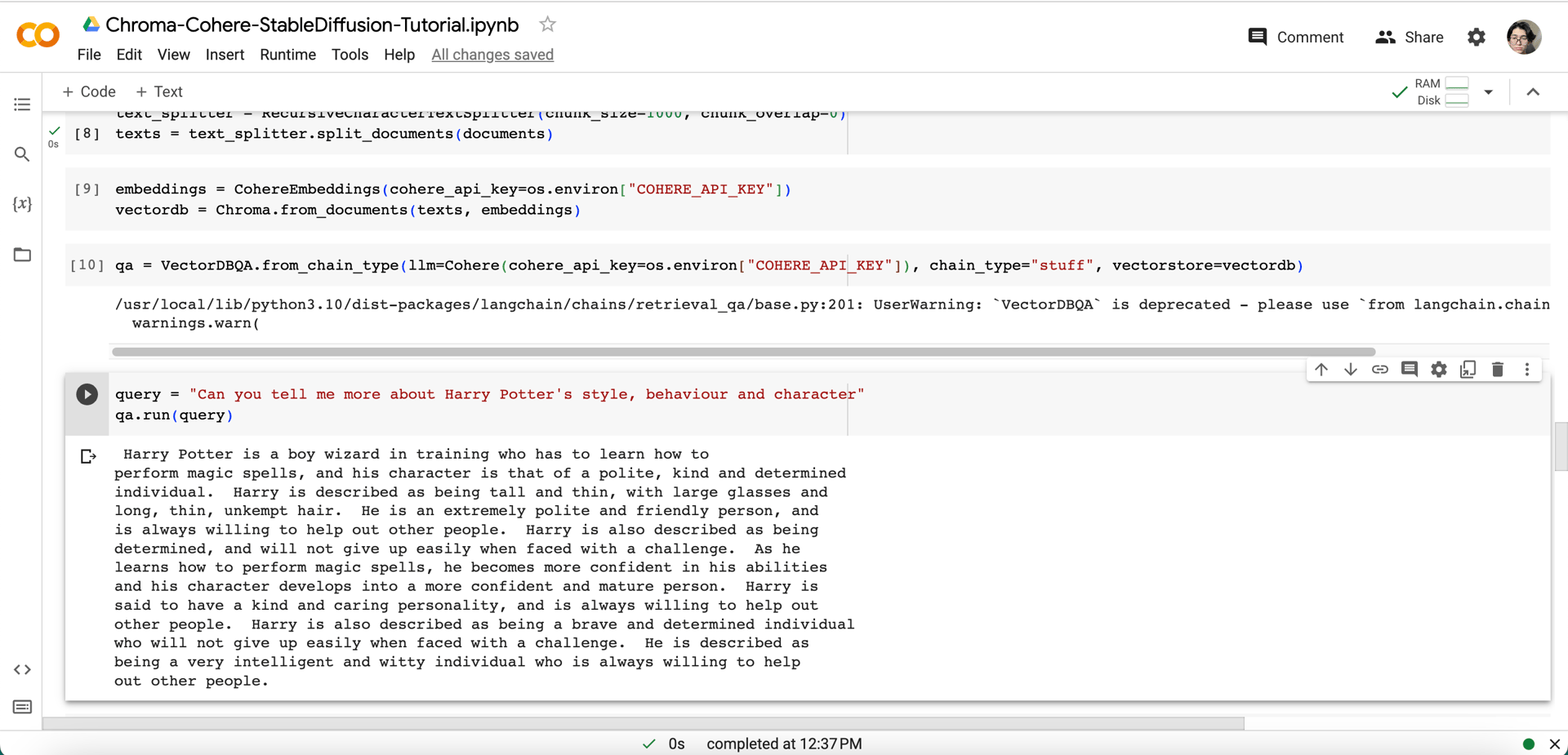Click the 'texts = text_splitter.split_documents' line
This screenshot has height=755, width=1568.
click(x=334, y=134)
